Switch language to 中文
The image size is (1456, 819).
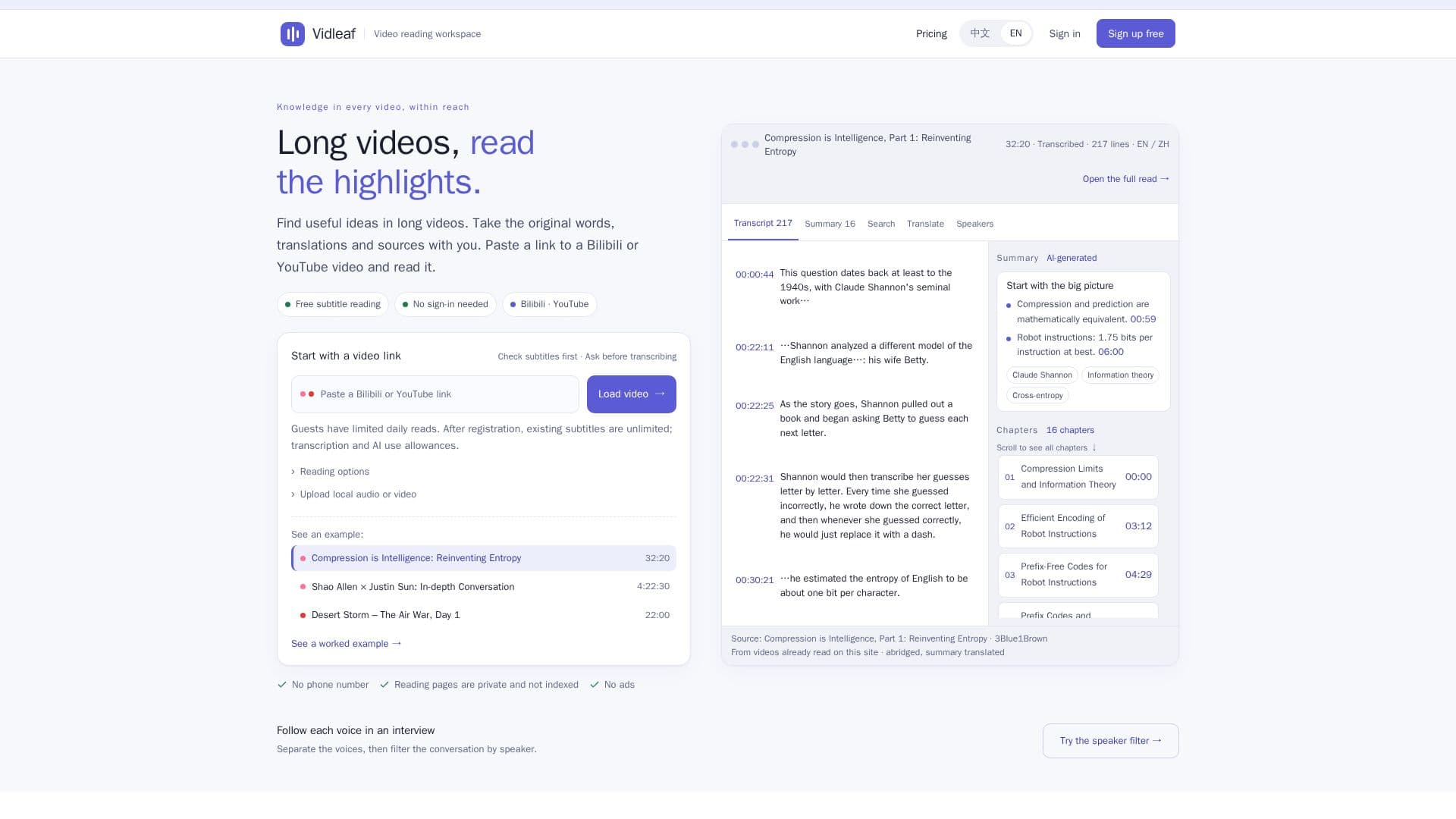(x=980, y=33)
